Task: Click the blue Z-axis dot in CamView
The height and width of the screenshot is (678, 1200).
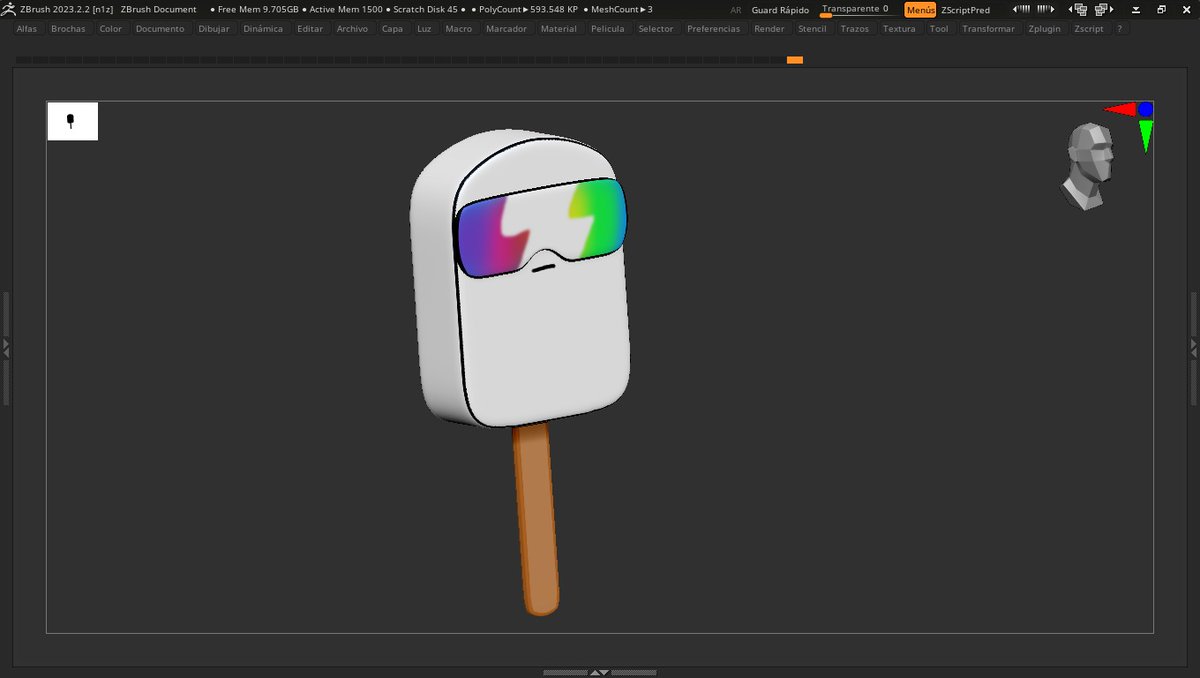Action: [1146, 109]
